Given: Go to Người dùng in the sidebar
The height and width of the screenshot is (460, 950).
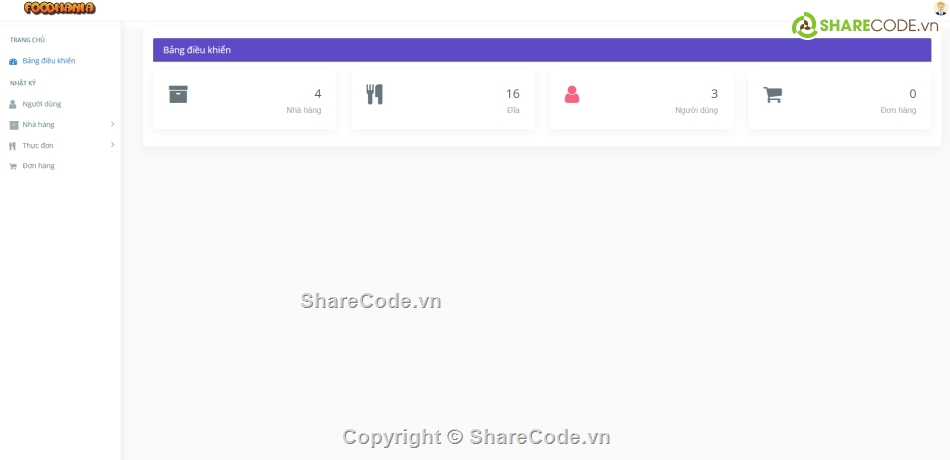Looking at the screenshot, I should coord(41,104).
